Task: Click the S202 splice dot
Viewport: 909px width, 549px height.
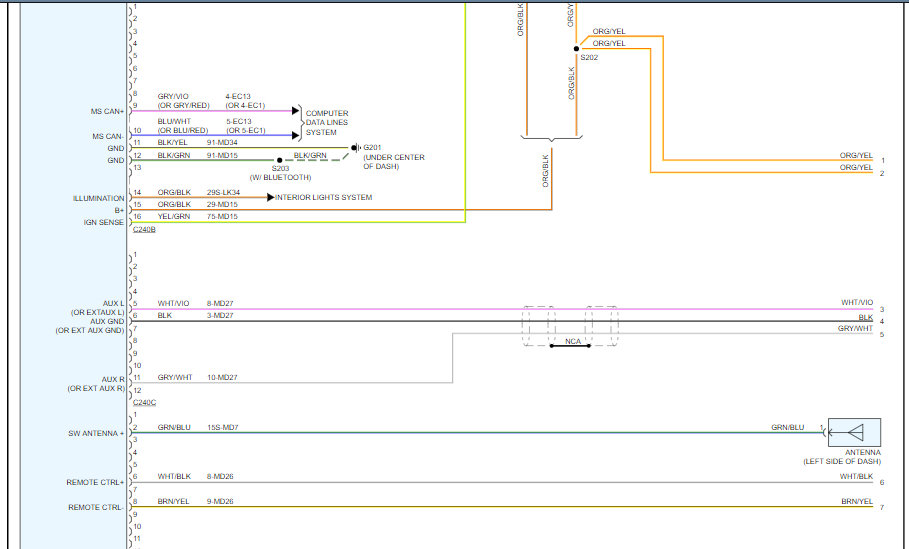Action: coord(577,48)
